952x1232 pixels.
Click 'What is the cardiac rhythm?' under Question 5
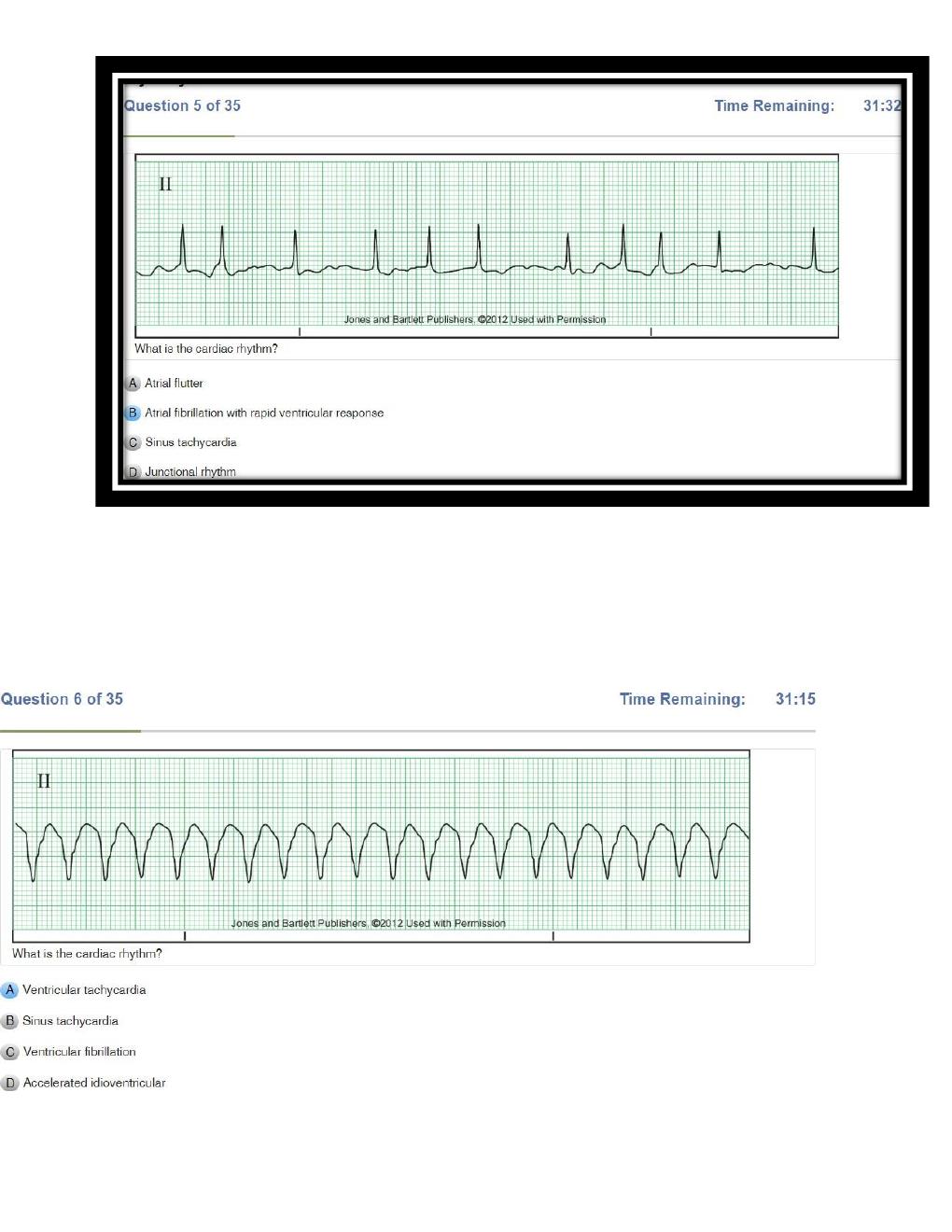pos(206,349)
